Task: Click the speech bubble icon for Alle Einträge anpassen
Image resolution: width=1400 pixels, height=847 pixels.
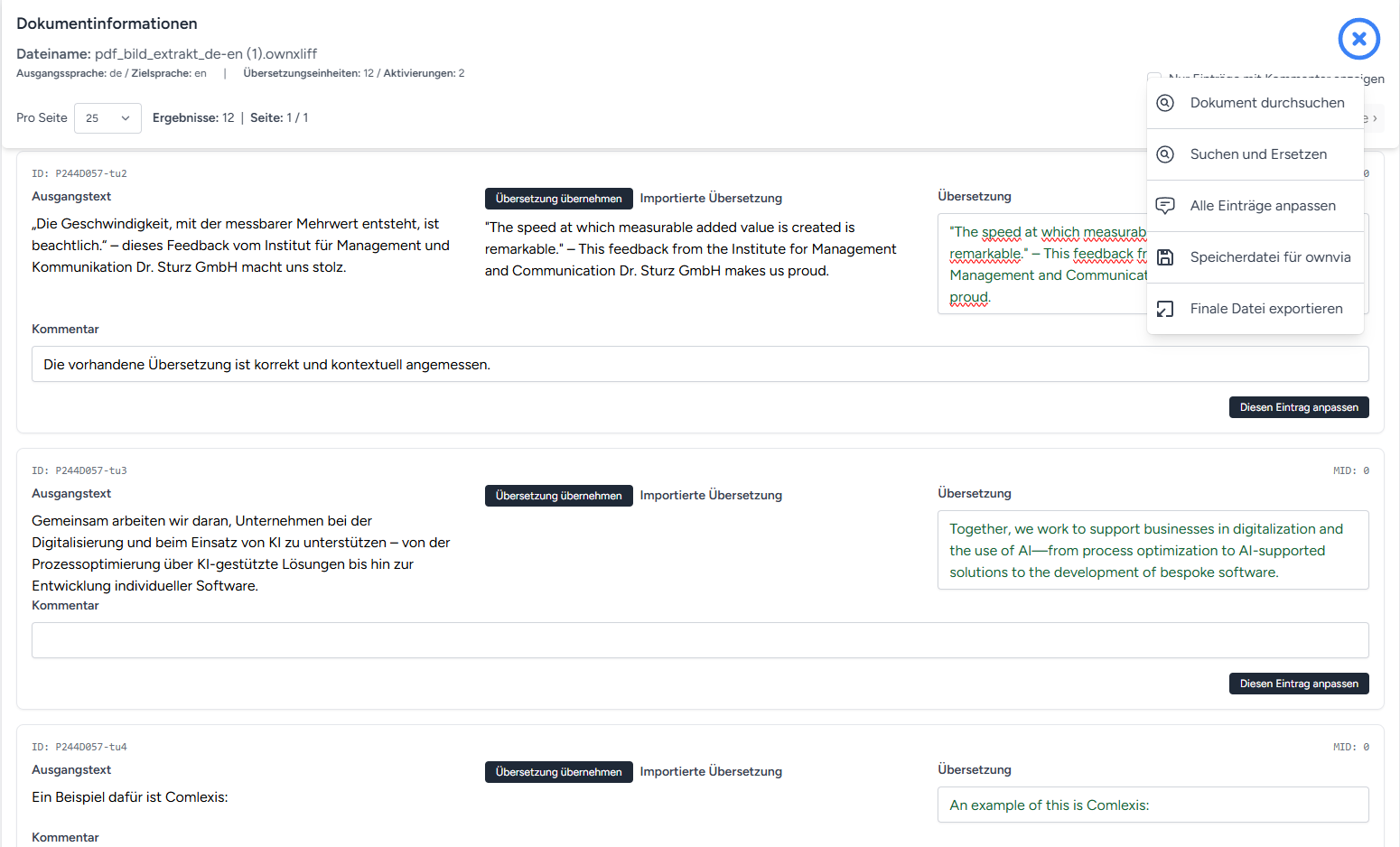Action: point(1165,206)
